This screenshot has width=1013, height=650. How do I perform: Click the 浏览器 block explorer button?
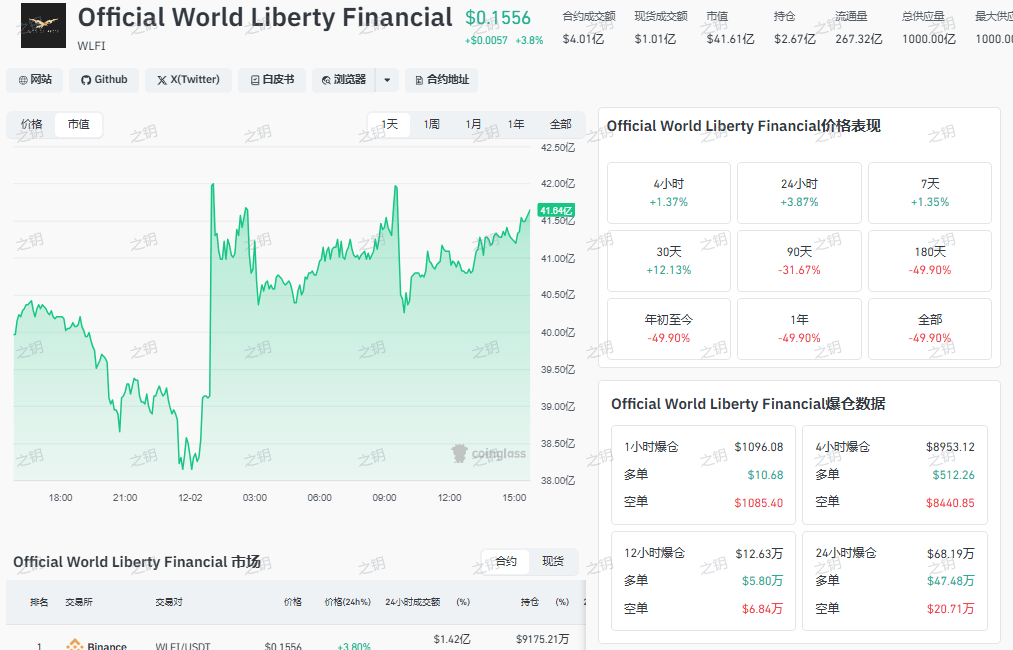tap(343, 80)
